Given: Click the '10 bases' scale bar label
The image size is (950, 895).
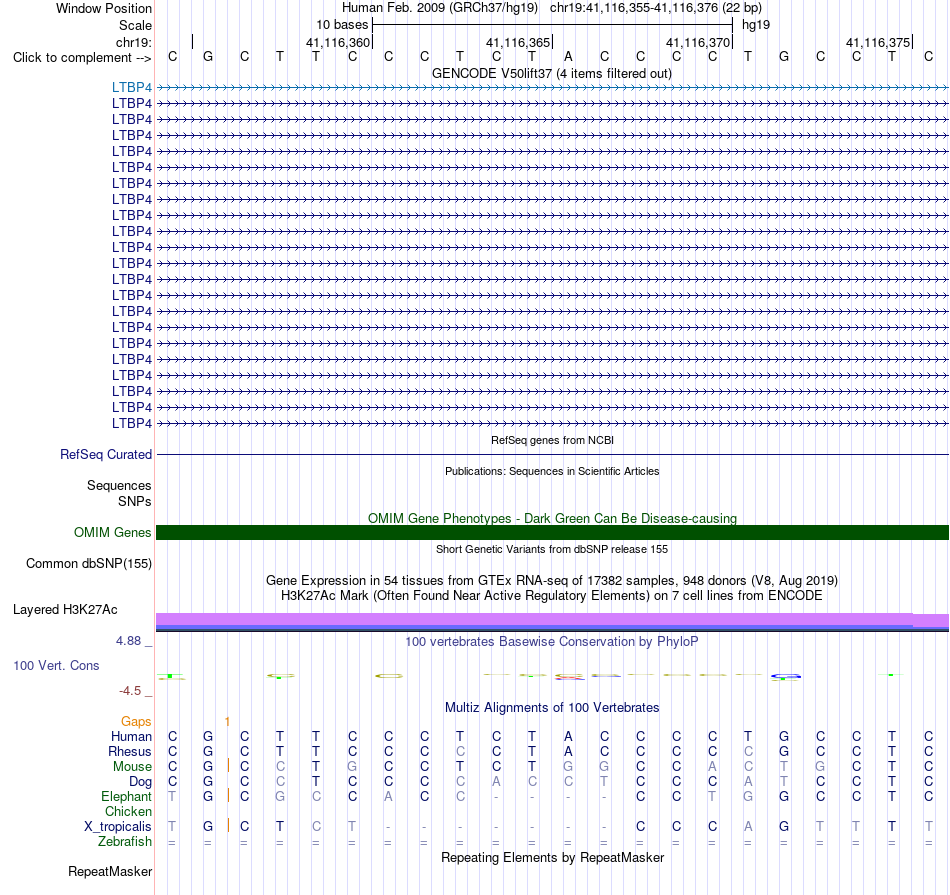Looking at the screenshot, I should [342, 25].
